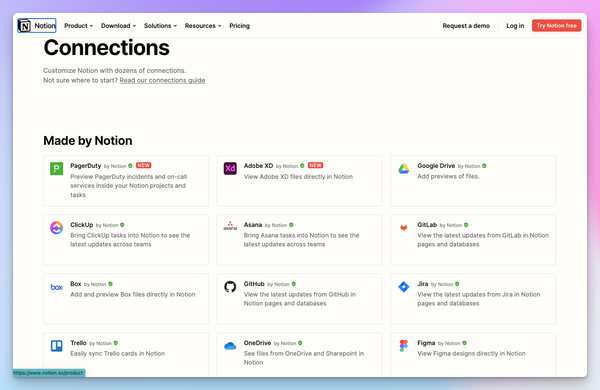Open the Solutions dropdown menu
Viewport: 600px width, 390px height.
click(160, 26)
